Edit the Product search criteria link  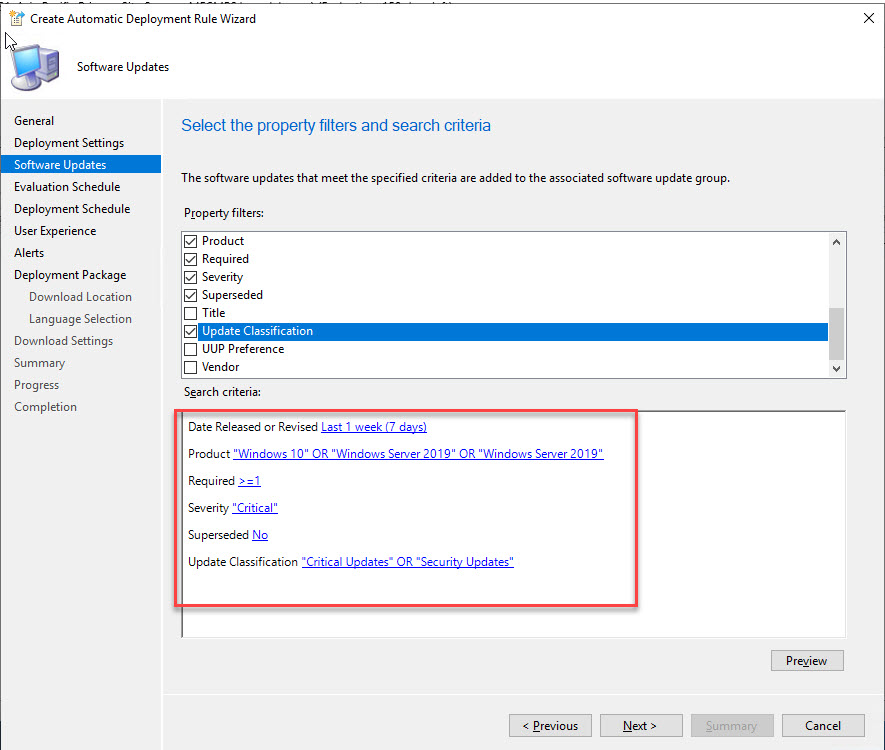click(x=418, y=454)
